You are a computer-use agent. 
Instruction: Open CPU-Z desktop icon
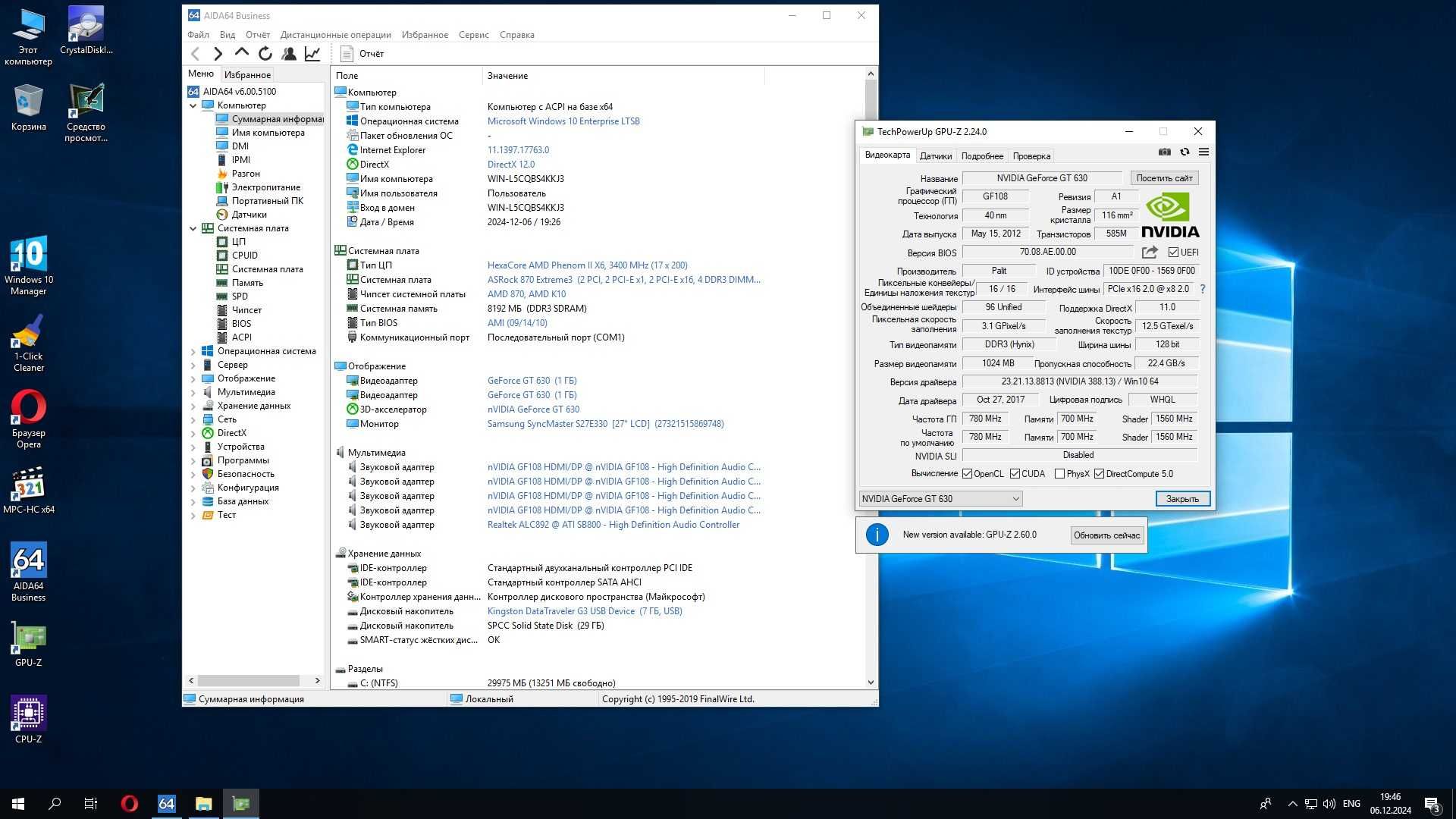29,719
